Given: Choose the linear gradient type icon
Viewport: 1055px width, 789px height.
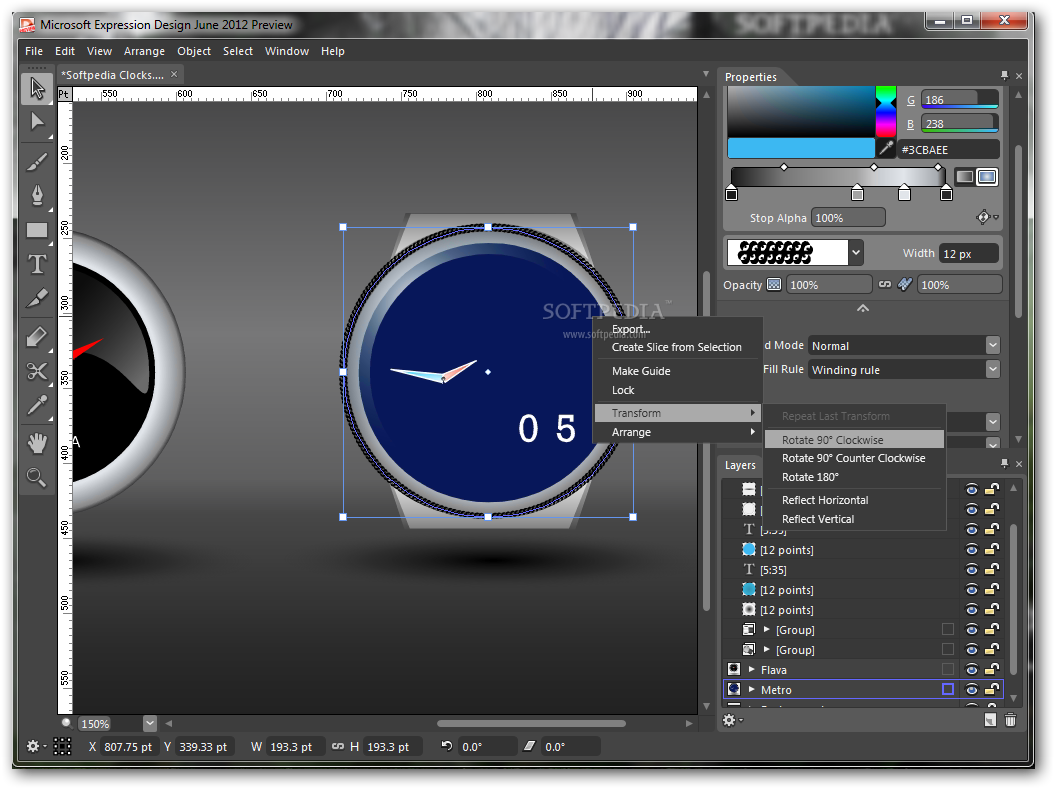Looking at the screenshot, I should [965, 176].
